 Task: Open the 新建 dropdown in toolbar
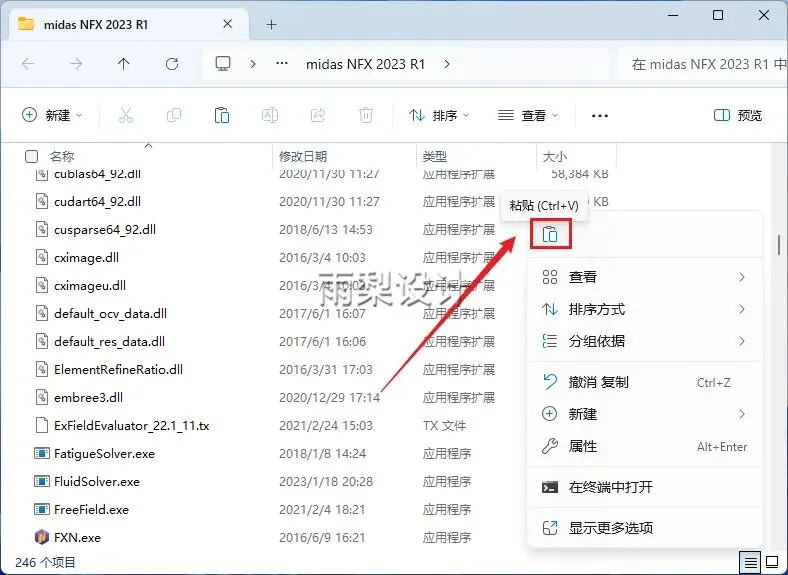pos(52,116)
